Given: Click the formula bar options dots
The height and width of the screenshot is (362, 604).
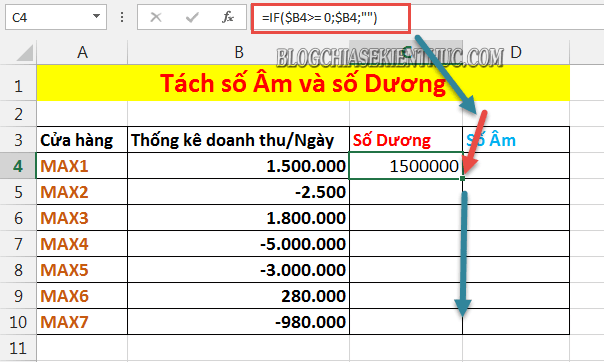Looking at the screenshot, I should point(122,17).
